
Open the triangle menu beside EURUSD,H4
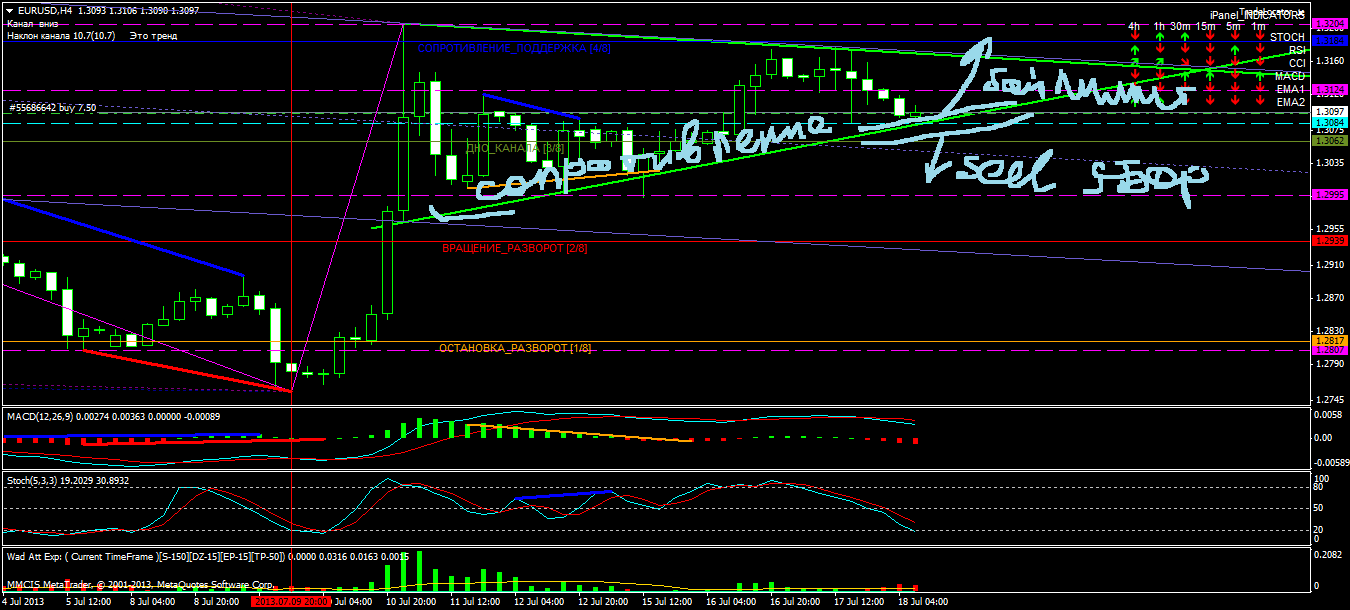[x=8, y=10]
